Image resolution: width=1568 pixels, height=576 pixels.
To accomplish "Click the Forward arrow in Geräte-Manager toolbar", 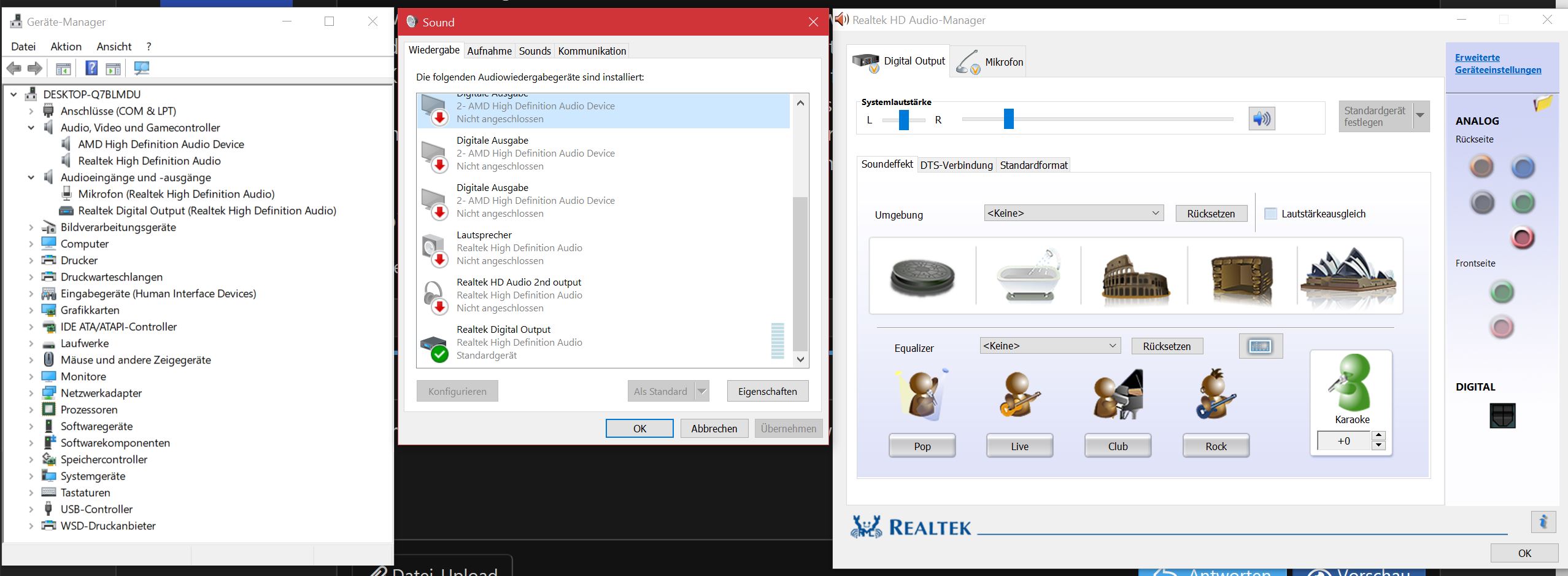I will coord(35,68).
